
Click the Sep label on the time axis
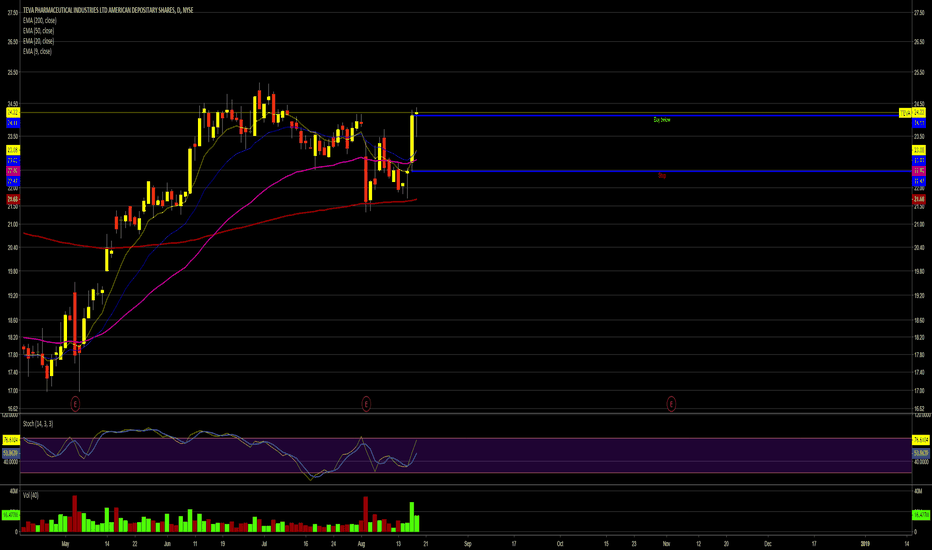tap(468, 543)
